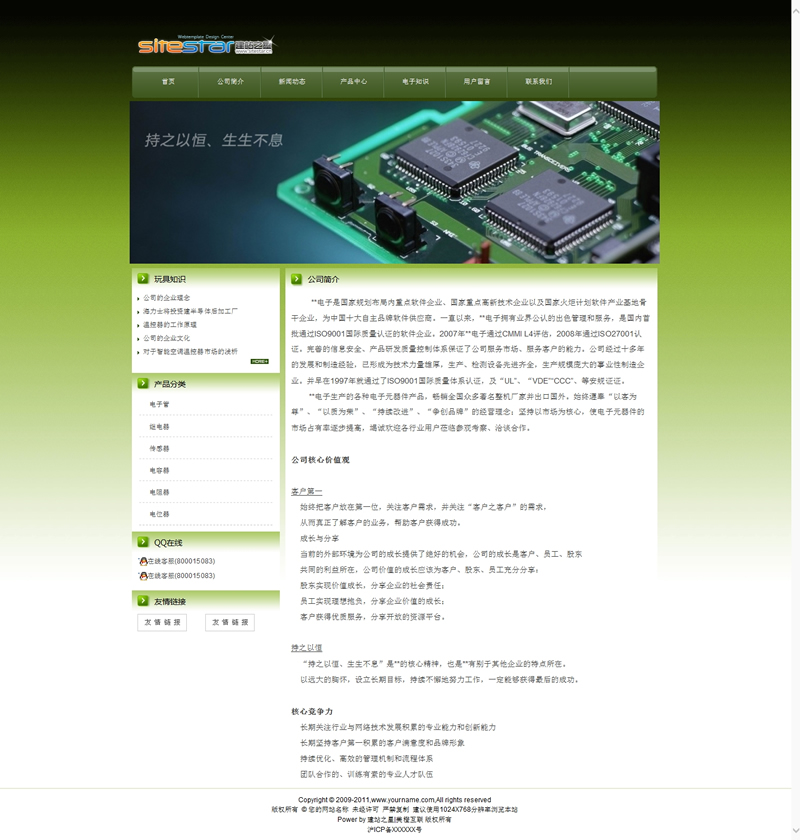This screenshot has width=800, height=840.
Task: Click the circuit board banner image
Action: click(x=394, y=182)
